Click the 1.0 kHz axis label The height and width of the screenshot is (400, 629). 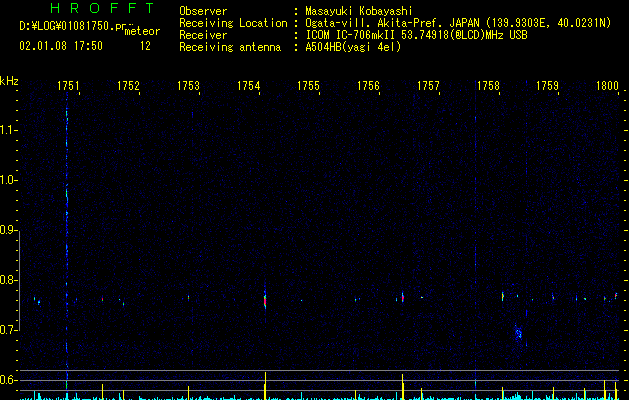tap(8, 180)
